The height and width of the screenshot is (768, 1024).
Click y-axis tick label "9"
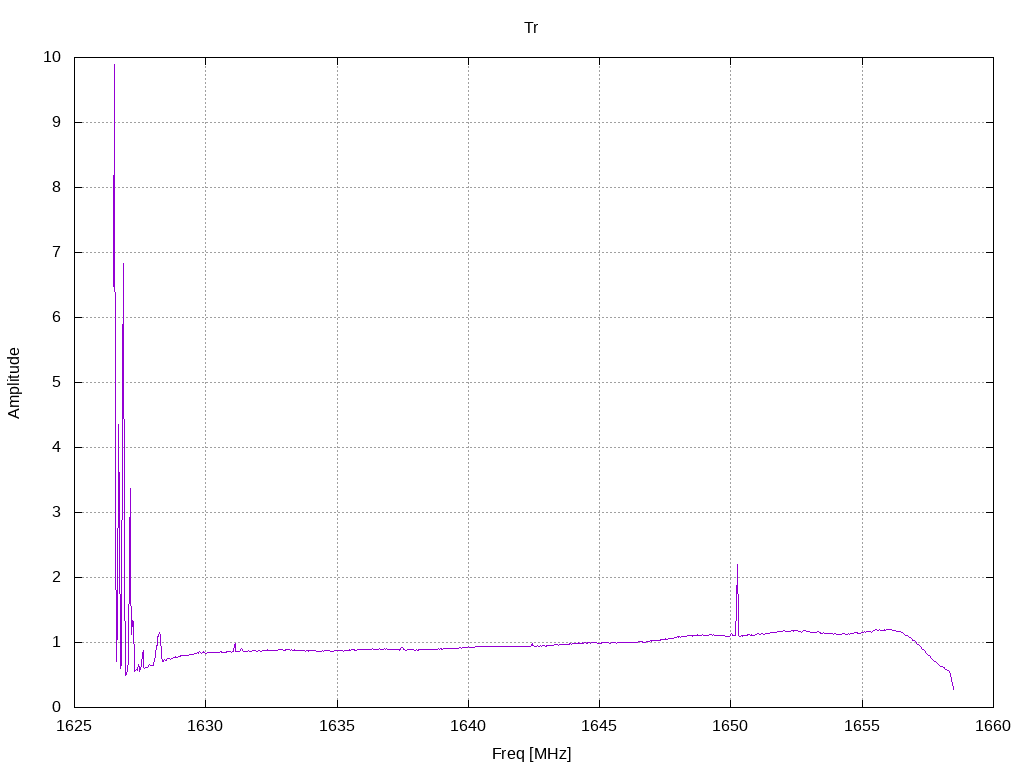point(57,122)
